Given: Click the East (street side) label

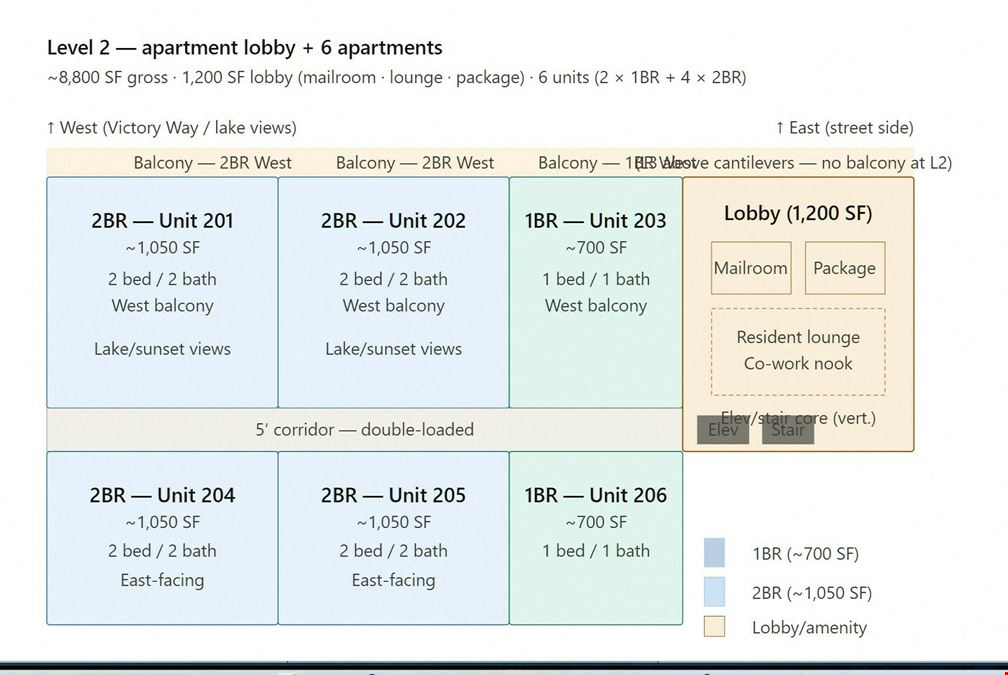Looking at the screenshot, I should [845, 127].
